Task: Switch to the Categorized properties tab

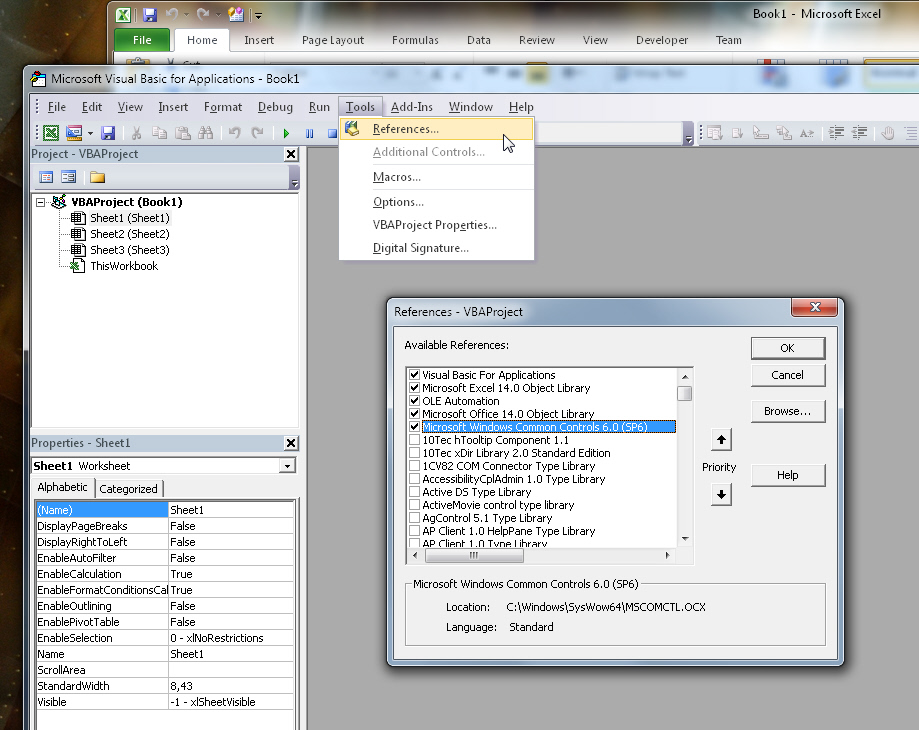Action: (x=128, y=489)
